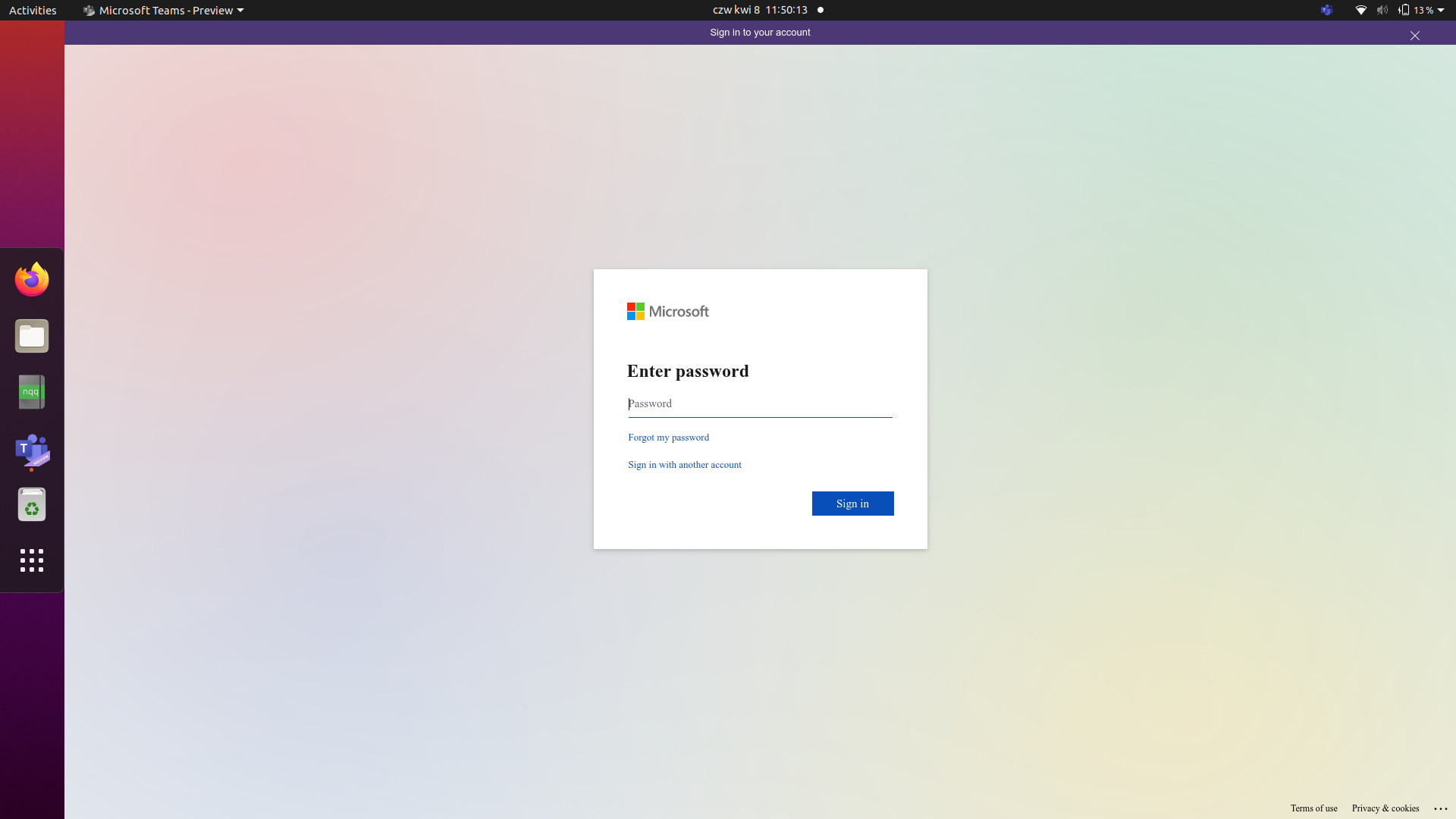The width and height of the screenshot is (1456, 819).
Task: Click Forgot my password link
Action: tap(668, 438)
